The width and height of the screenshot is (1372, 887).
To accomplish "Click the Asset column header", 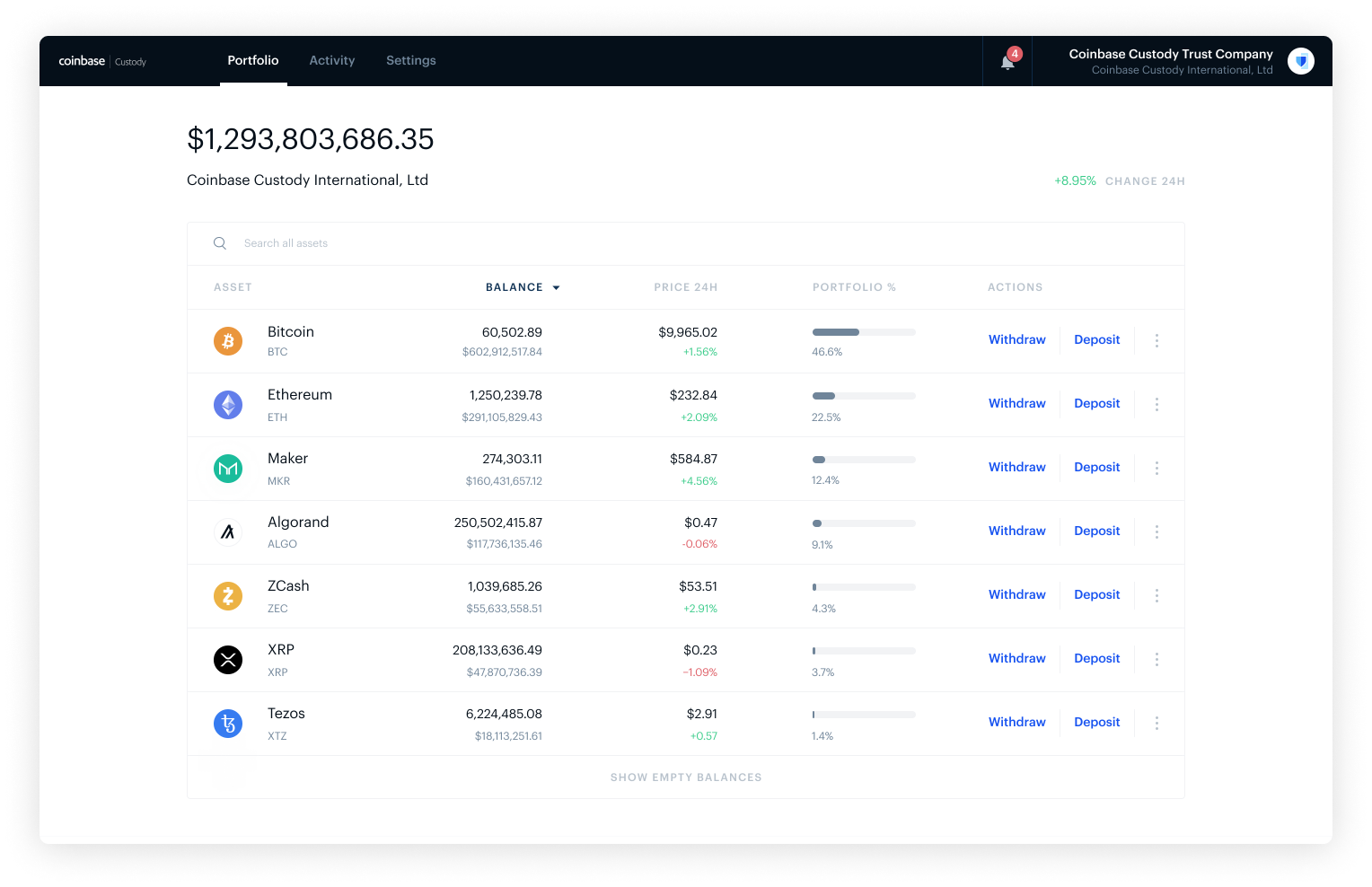I will (233, 287).
